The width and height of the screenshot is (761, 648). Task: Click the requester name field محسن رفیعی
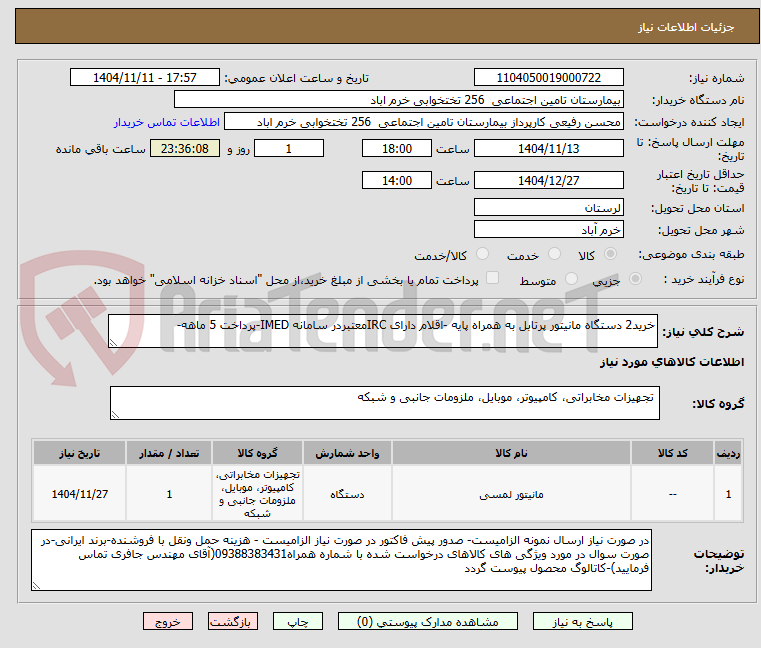click(x=424, y=121)
